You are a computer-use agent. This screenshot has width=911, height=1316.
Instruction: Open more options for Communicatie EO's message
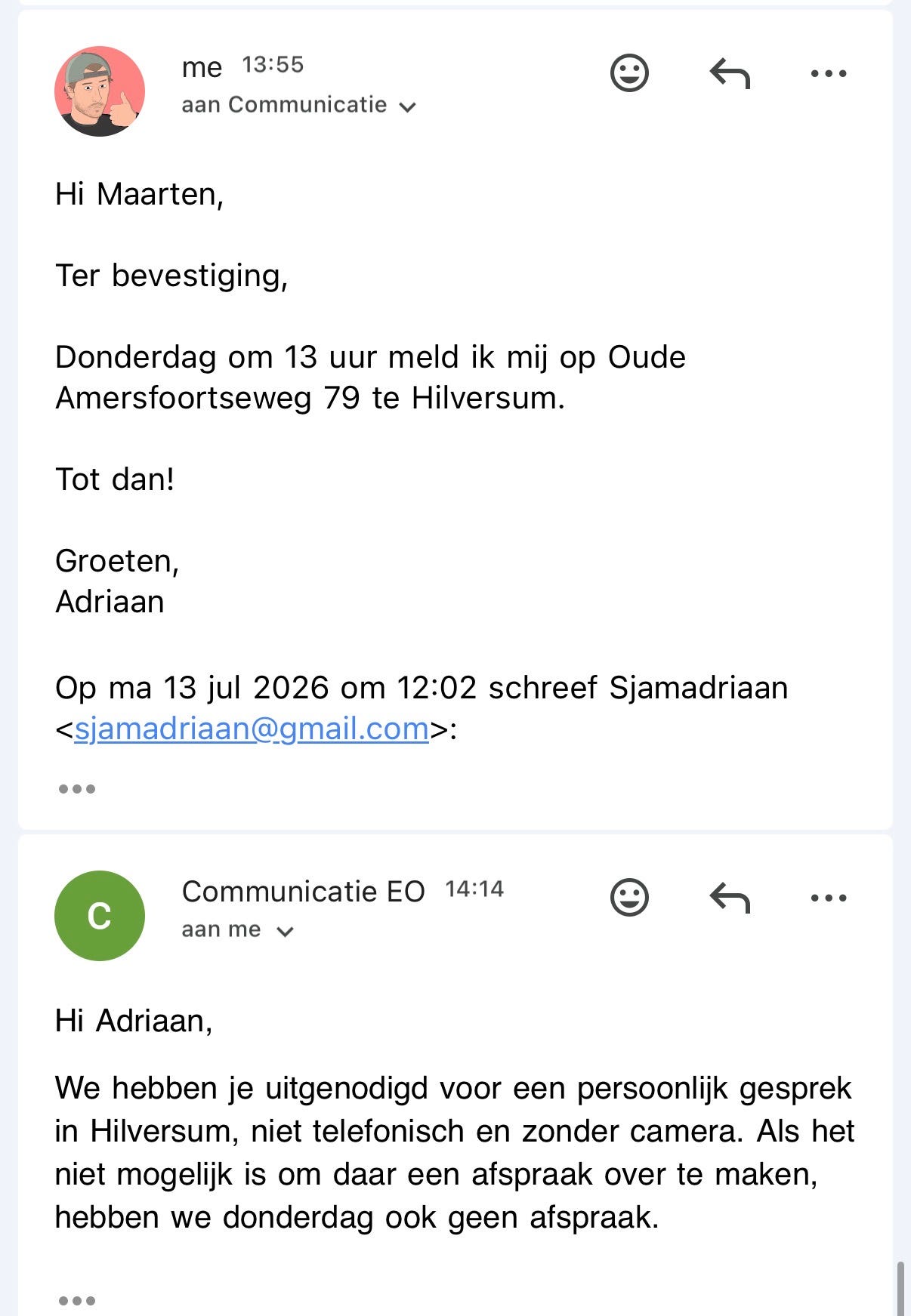[829, 898]
